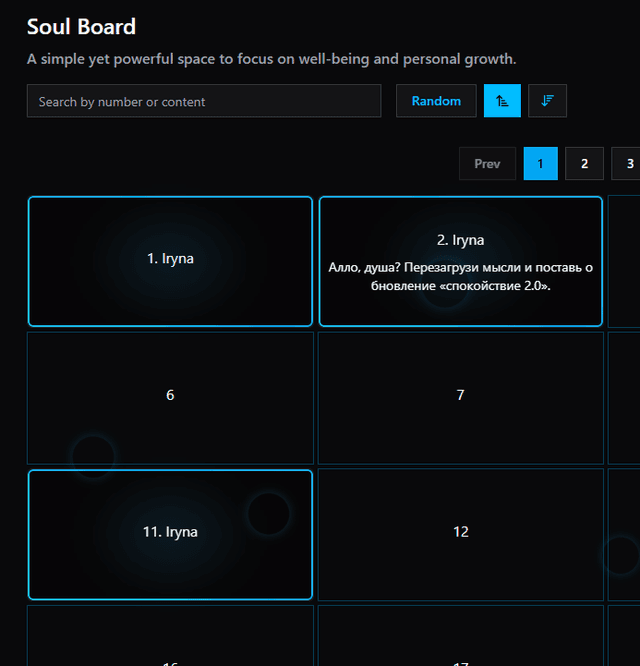Viewport: 640px width, 666px height.
Task: Select the partially visible tile 16
Action: 170,640
